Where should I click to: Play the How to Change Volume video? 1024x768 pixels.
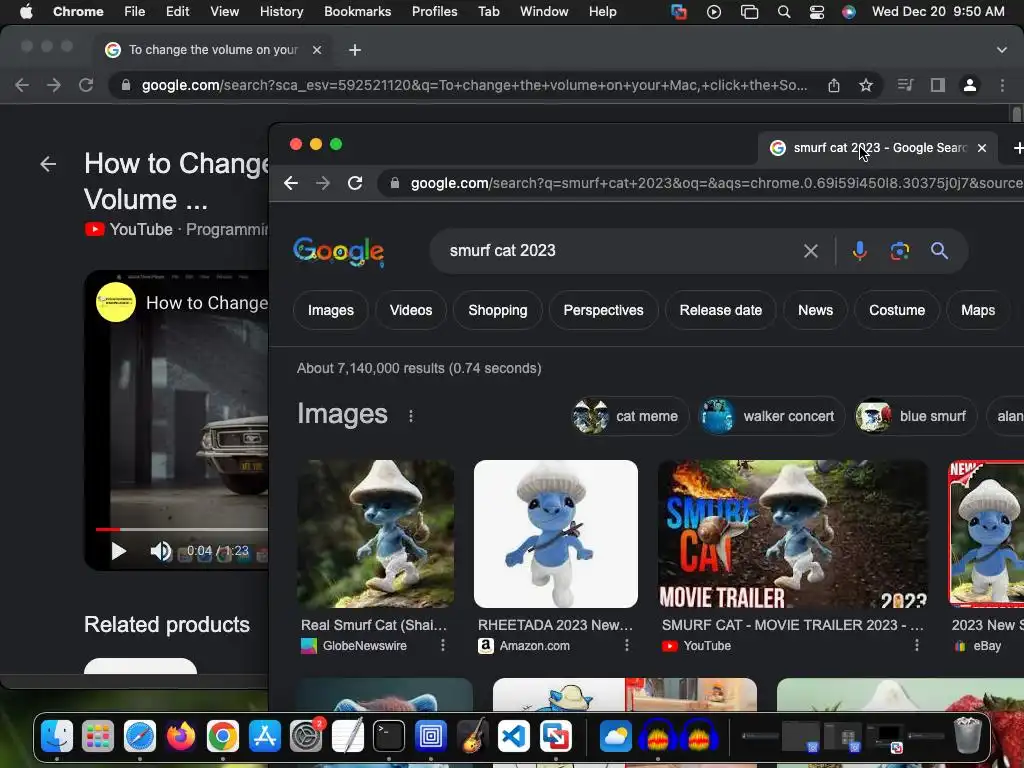point(118,551)
